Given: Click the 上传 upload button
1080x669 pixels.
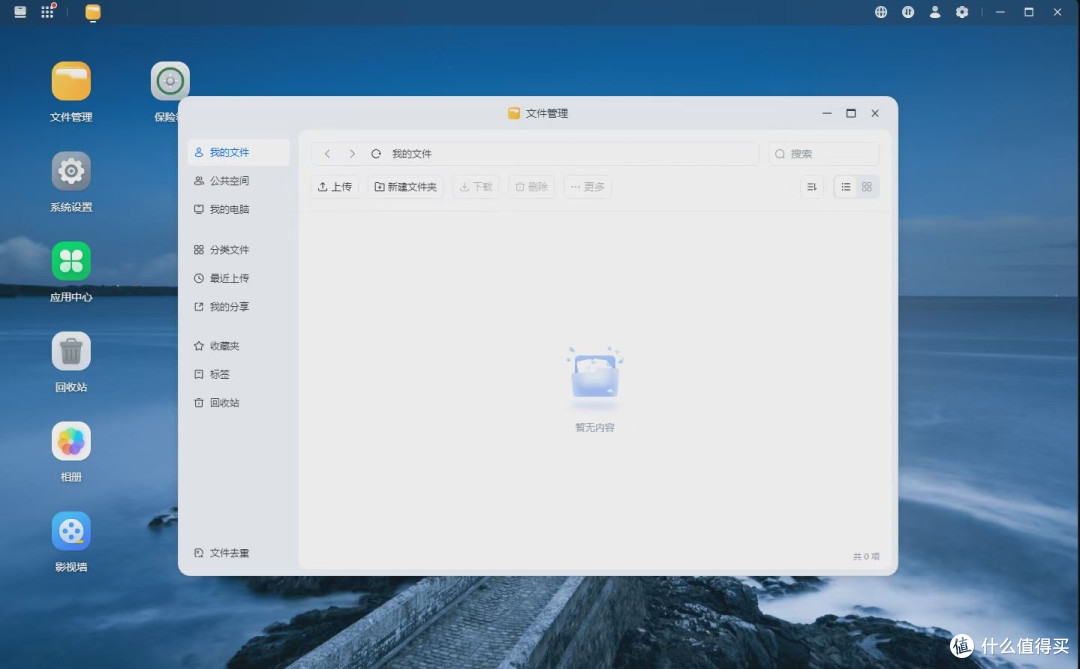Looking at the screenshot, I should [x=335, y=187].
